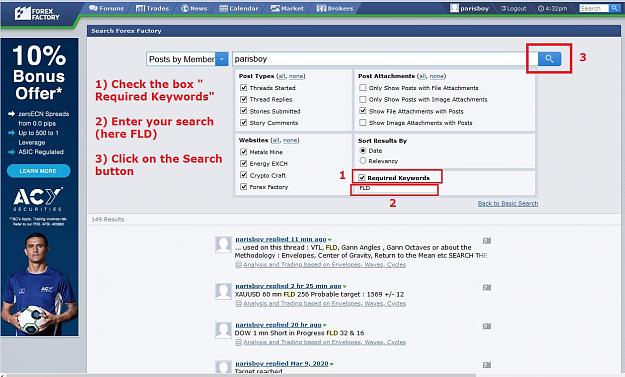Uncheck Stories Submitted

244,111
